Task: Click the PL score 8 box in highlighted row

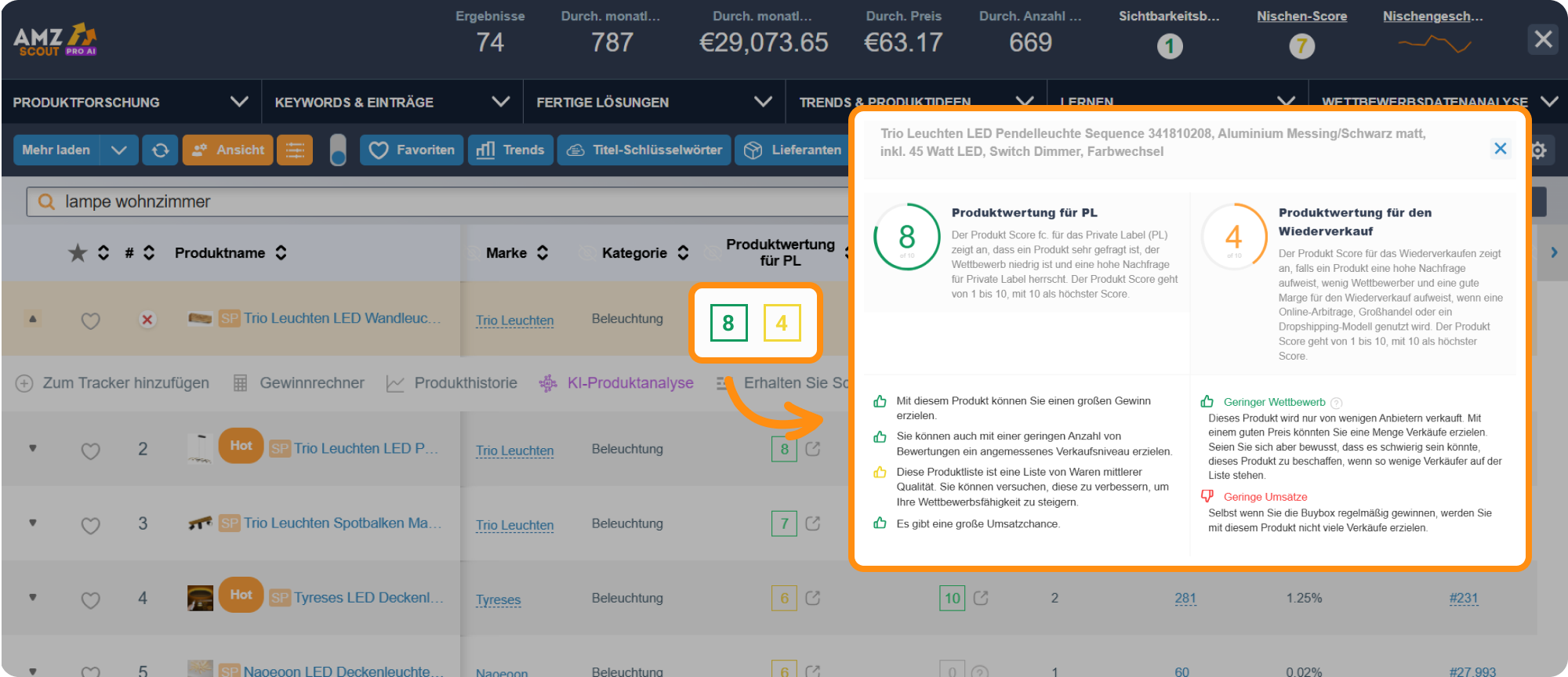Action: (x=728, y=323)
